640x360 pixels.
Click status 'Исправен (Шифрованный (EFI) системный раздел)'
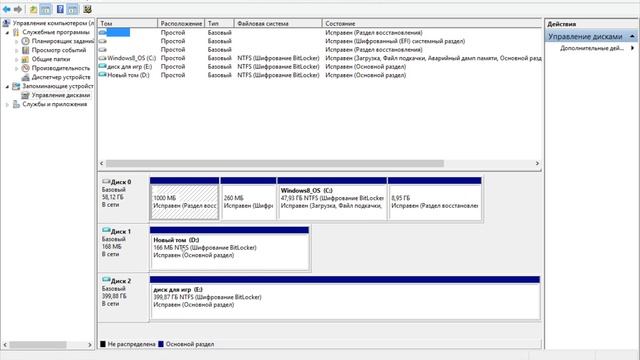pos(395,41)
